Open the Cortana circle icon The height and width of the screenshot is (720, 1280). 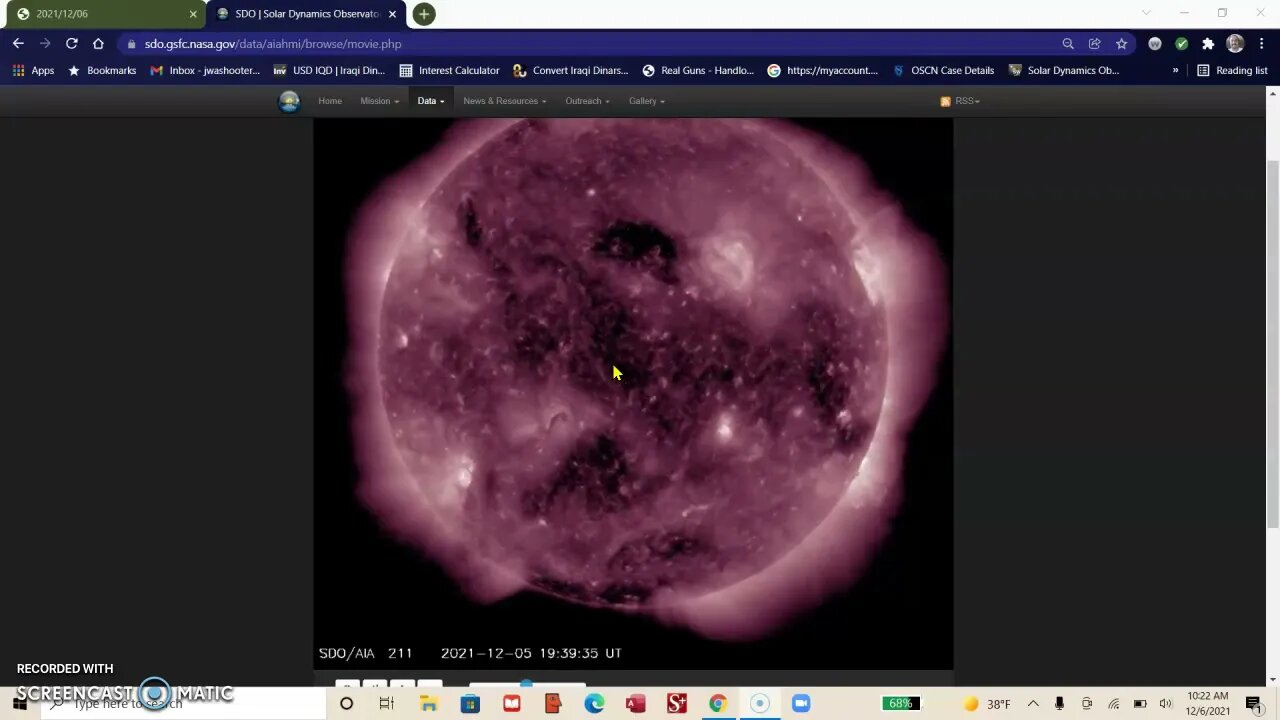[x=346, y=704]
